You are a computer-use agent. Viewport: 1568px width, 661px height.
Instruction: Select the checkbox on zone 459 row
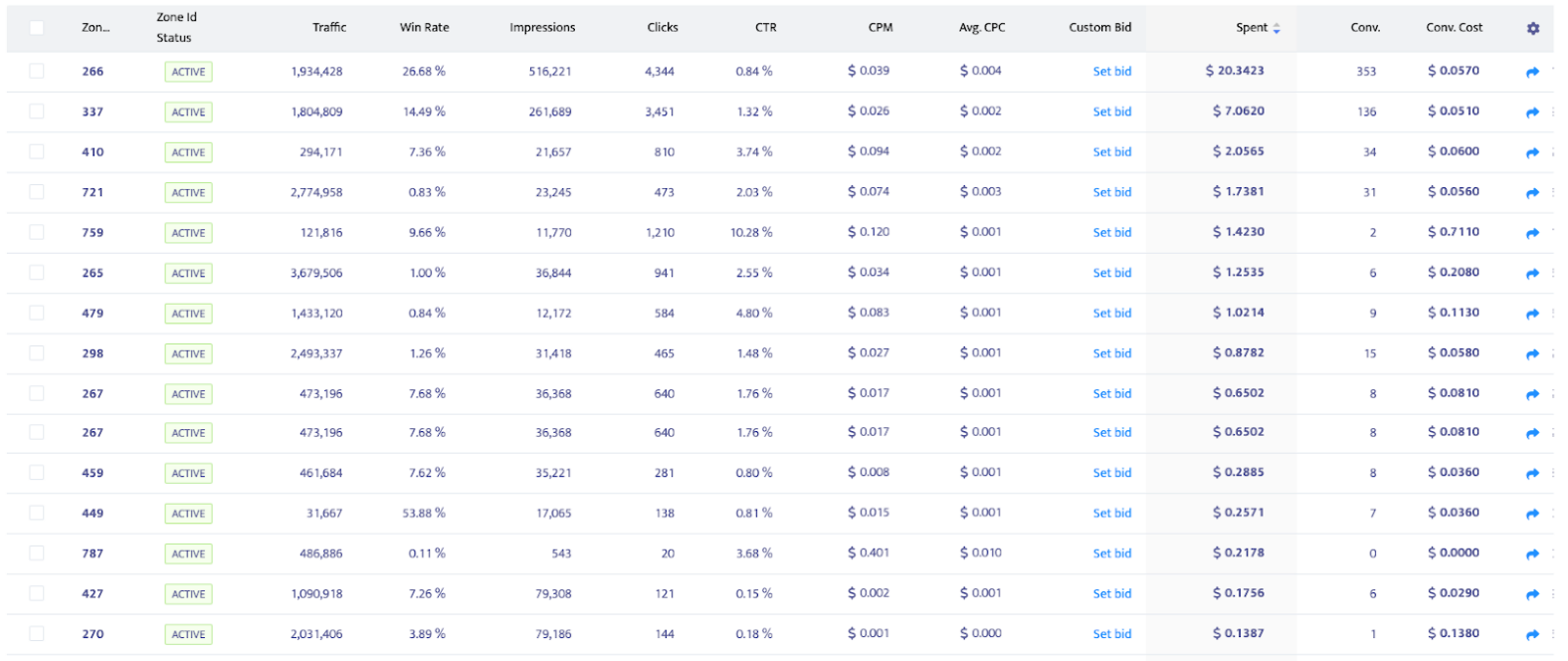[37, 473]
